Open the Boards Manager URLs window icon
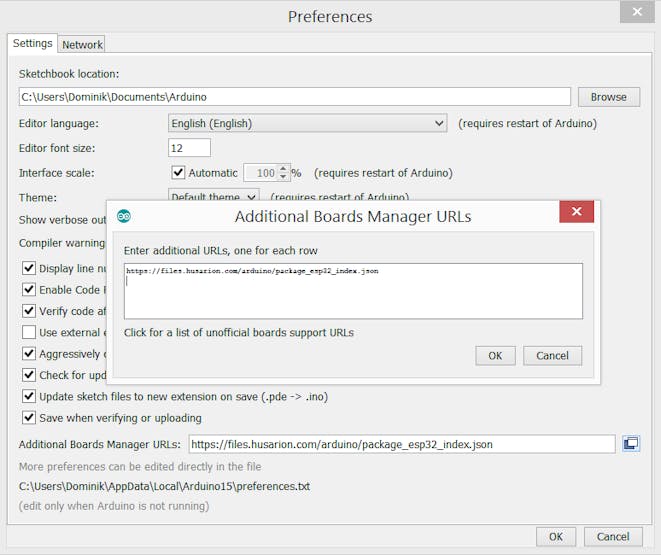The height and width of the screenshot is (555, 661). click(631, 444)
